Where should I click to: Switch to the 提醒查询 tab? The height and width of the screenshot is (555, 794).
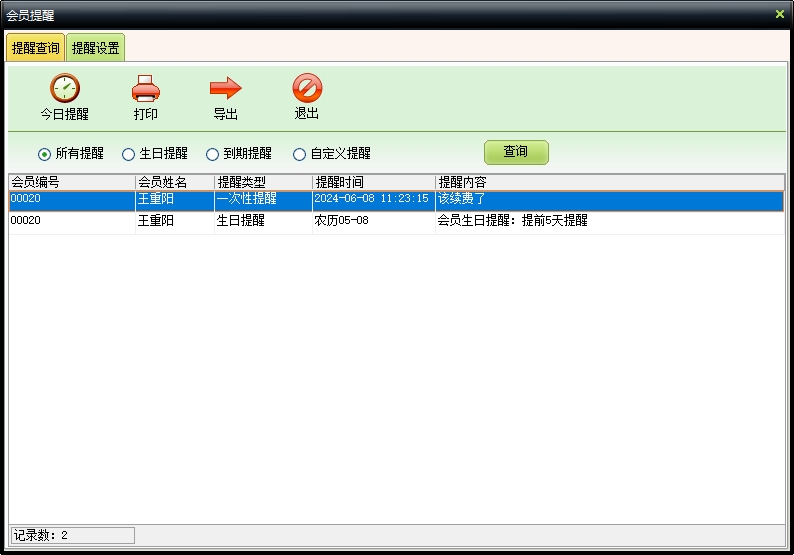click(36, 48)
